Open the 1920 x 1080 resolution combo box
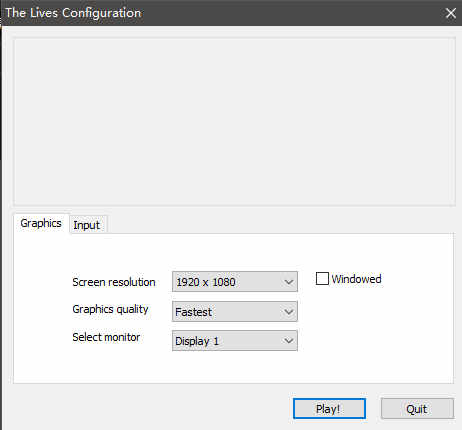462x430 pixels. pyautogui.click(x=235, y=282)
